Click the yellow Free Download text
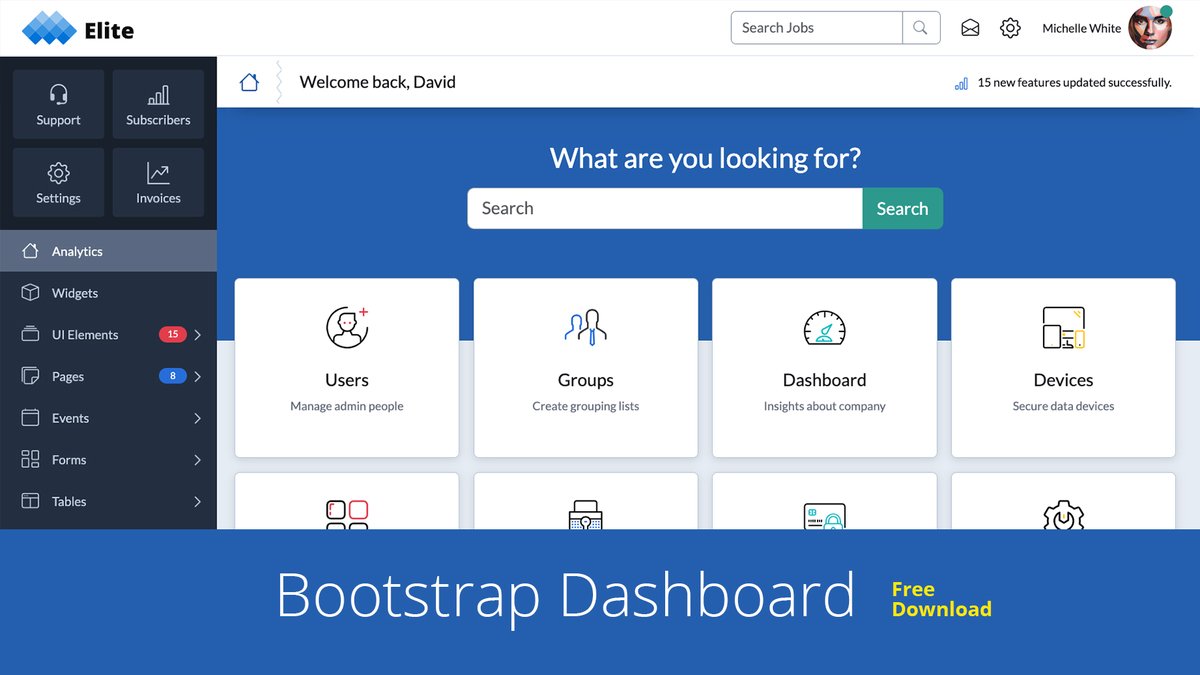The image size is (1200, 675). [x=941, y=599]
